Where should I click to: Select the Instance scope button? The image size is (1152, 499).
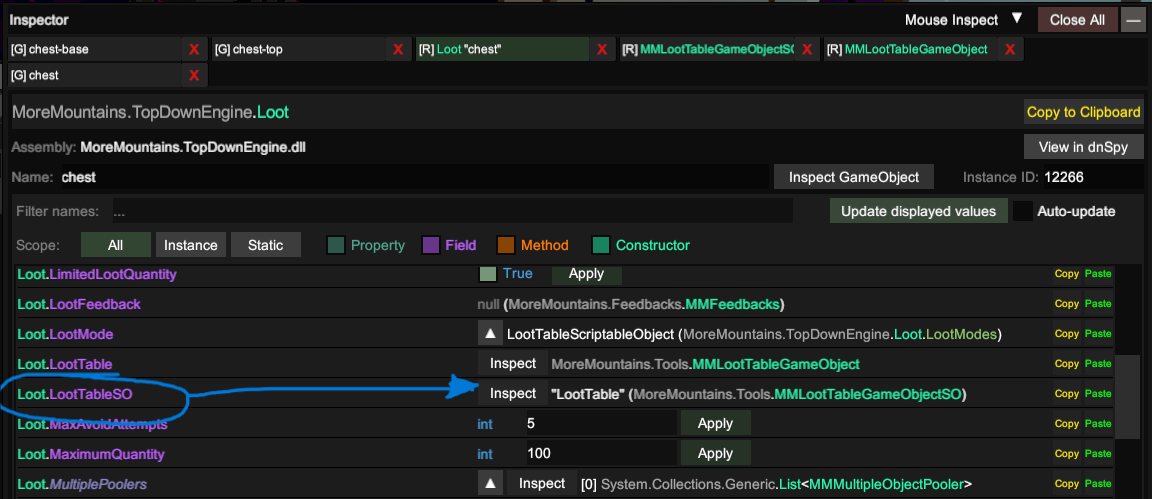pos(190,245)
